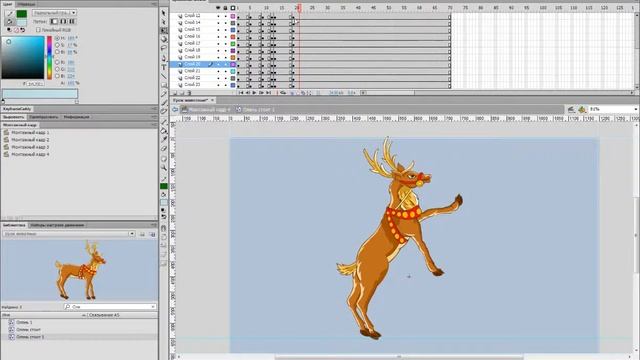The image size is (640, 360).
Task: Select the Eyedropper tool
Action: click(164, 140)
